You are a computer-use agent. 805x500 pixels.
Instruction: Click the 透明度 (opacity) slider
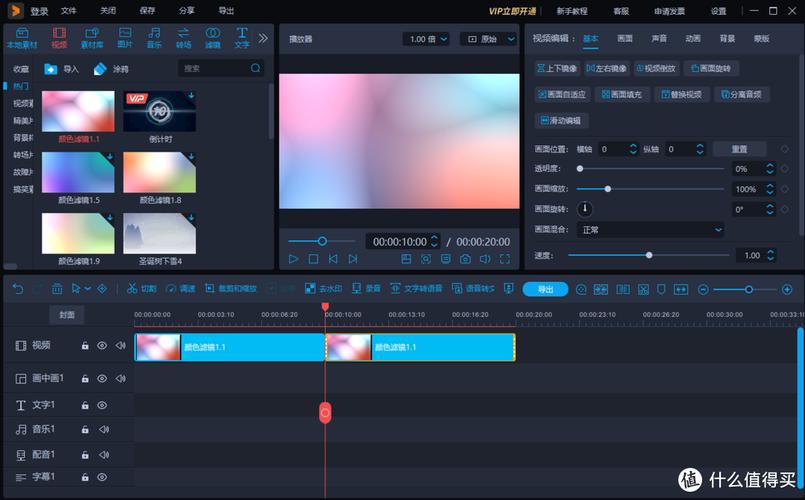pyautogui.click(x=650, y=169)
